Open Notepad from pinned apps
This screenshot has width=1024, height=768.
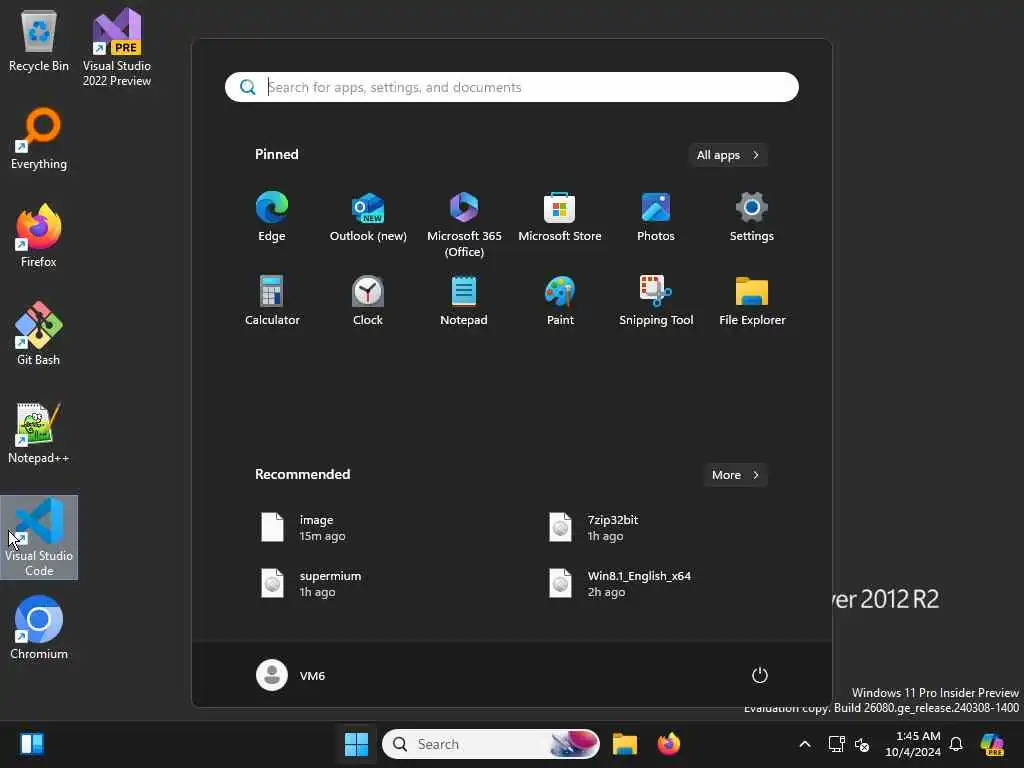pos(464,301)
